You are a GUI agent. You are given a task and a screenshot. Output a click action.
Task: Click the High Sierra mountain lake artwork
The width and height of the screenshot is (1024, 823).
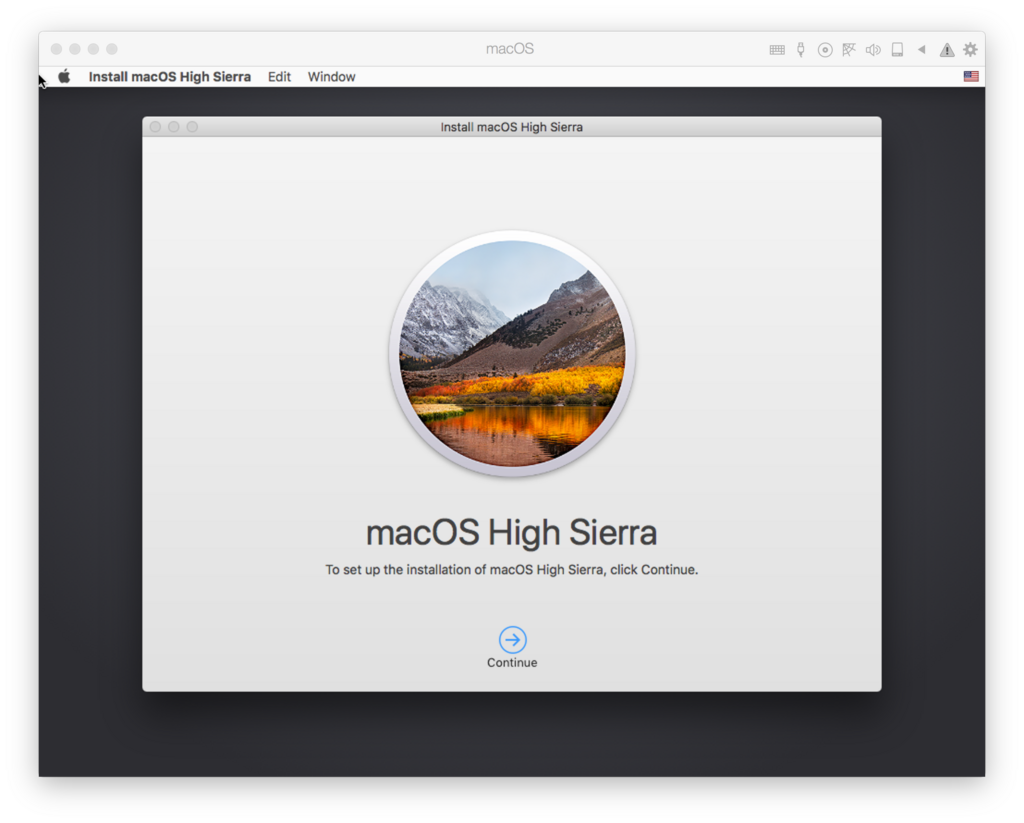[x=512, y=353]
